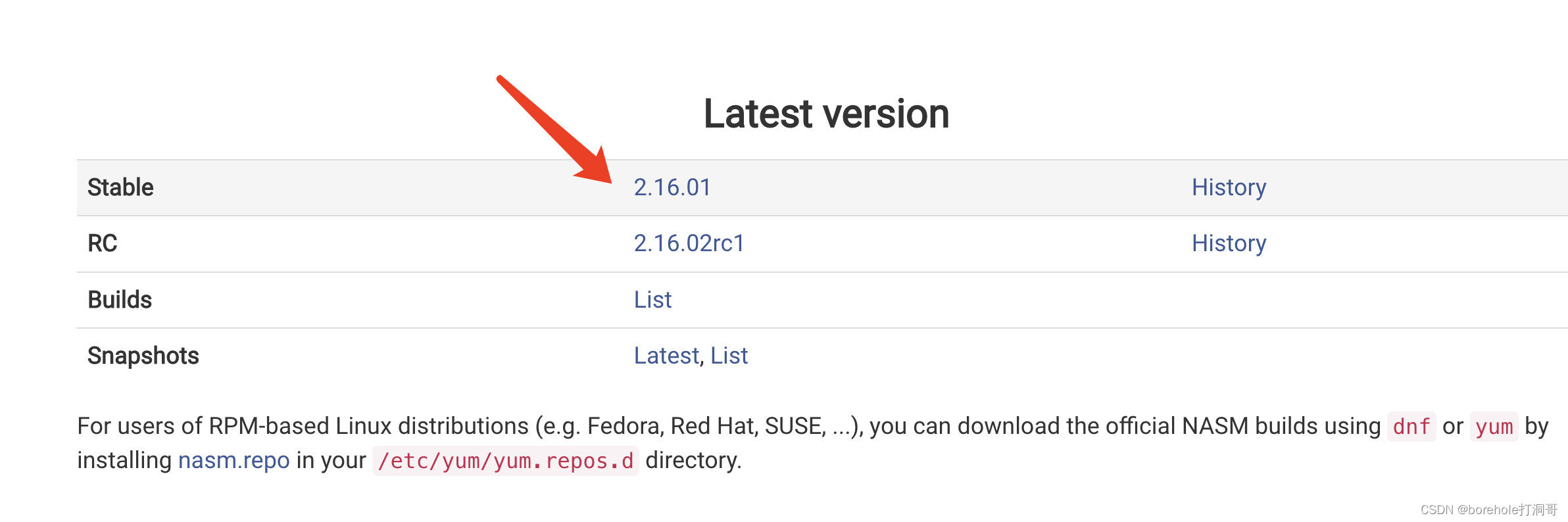
Task: Click the RC row label
Action: (x=102, y=243)
